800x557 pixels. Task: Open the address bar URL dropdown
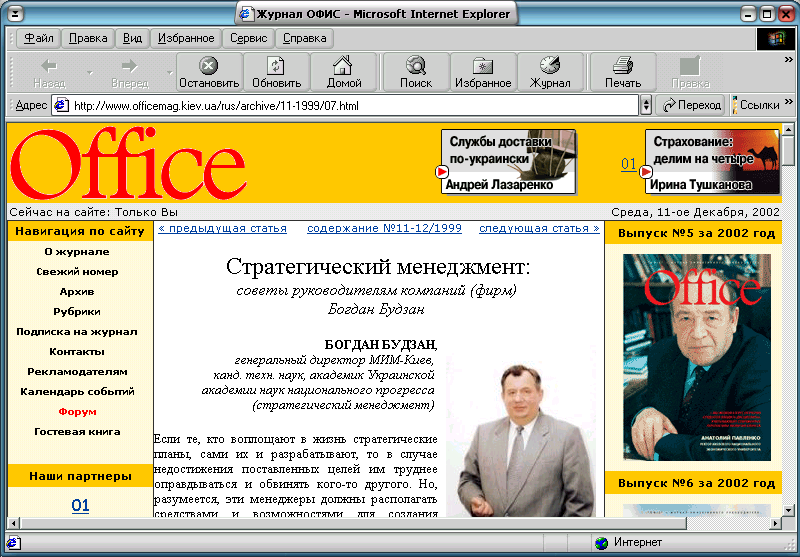[x=645, y=105]
